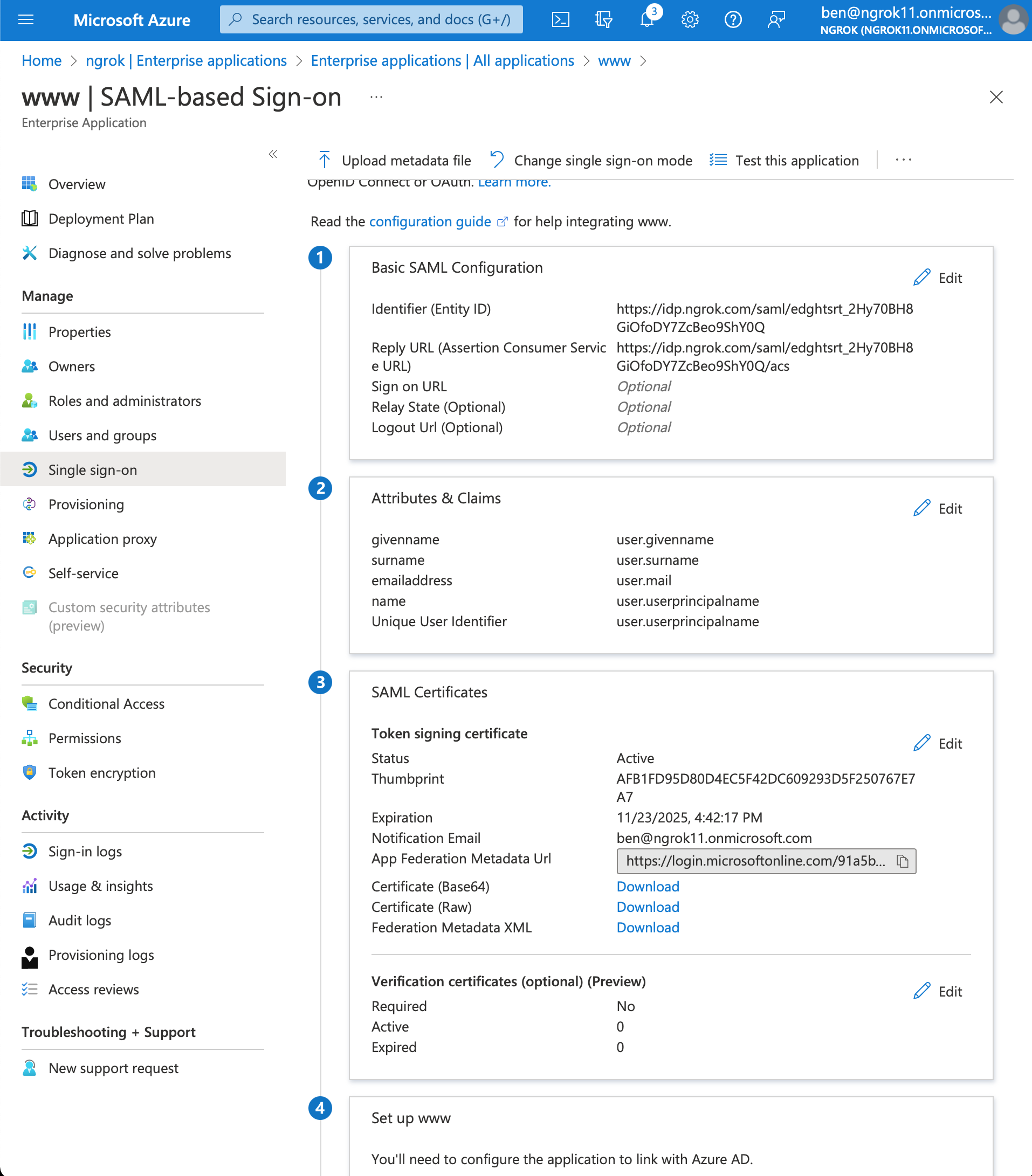Click the Provisioning icon
This screenshot has height=1176, width=1032.
coord(29,504)
